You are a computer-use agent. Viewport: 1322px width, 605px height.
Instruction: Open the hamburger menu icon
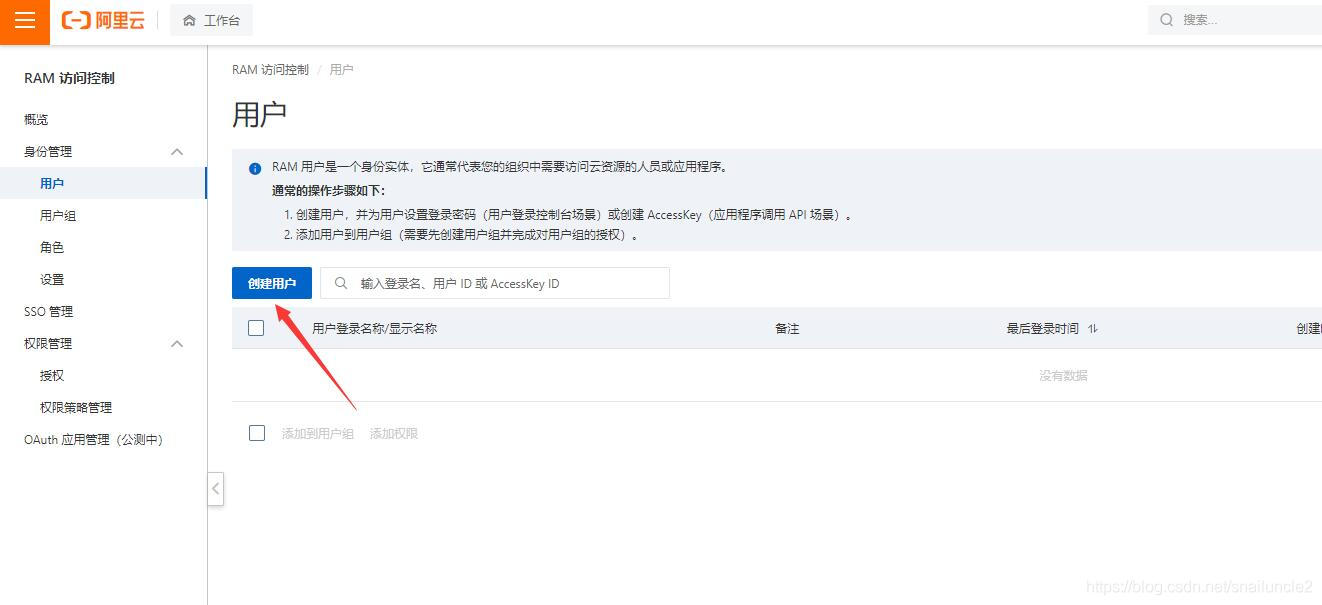[x=25, y=21]
